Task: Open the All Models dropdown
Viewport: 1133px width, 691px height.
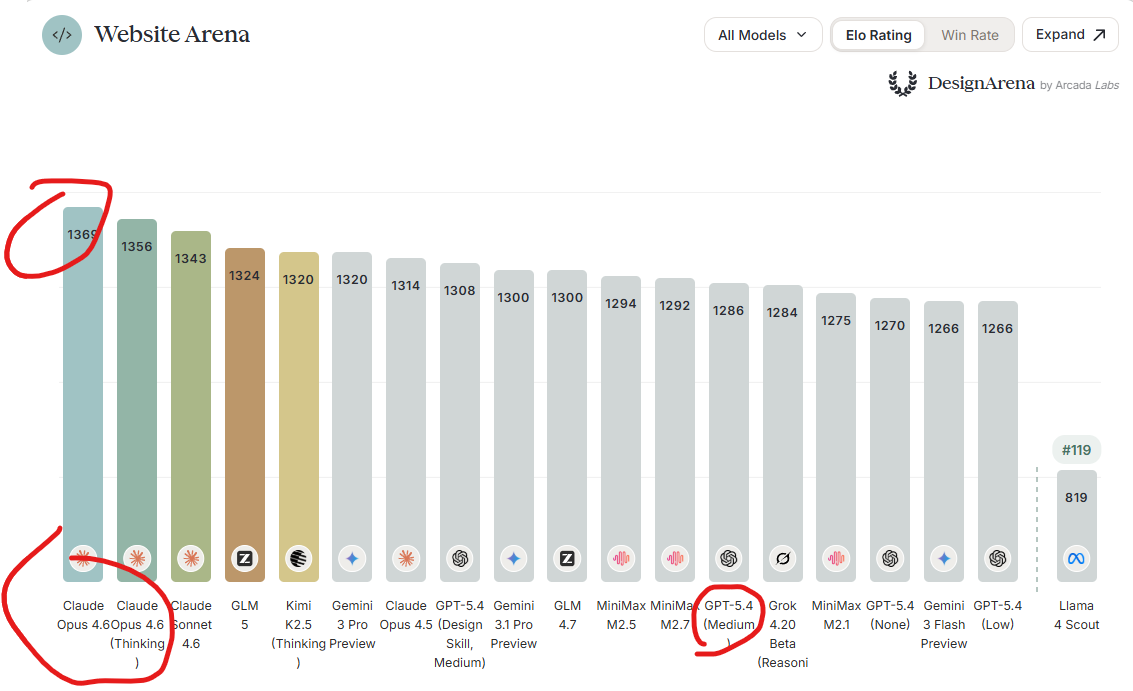Action: click(x=762, y=35)
